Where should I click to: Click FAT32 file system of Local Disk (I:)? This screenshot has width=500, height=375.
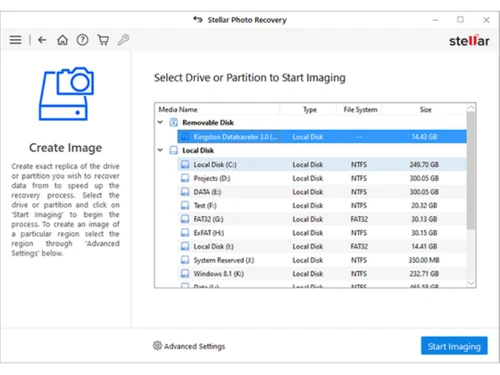pos(359,246)
